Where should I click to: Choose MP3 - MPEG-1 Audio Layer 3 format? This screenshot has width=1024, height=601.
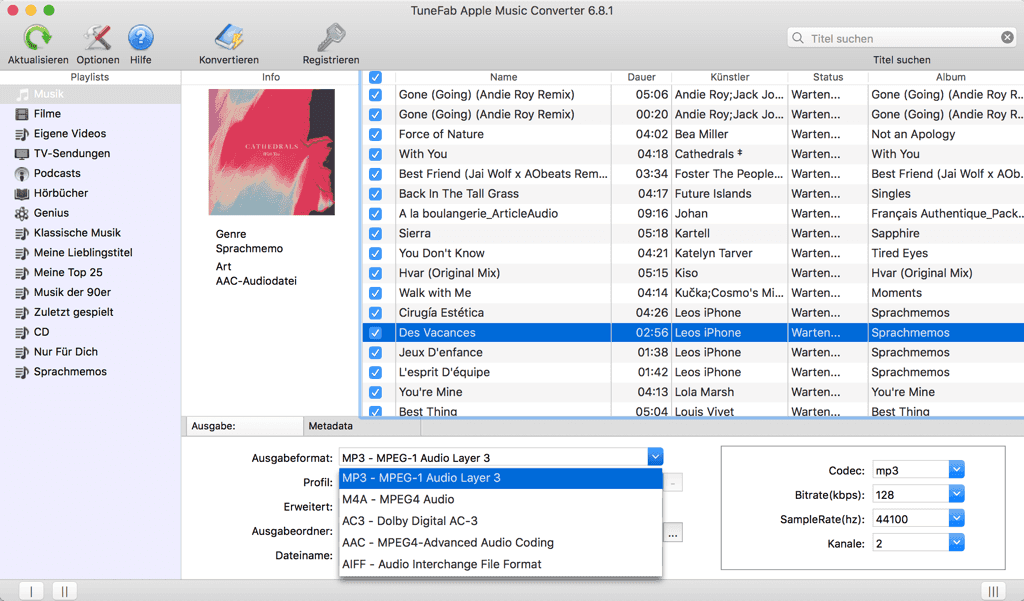501,478
